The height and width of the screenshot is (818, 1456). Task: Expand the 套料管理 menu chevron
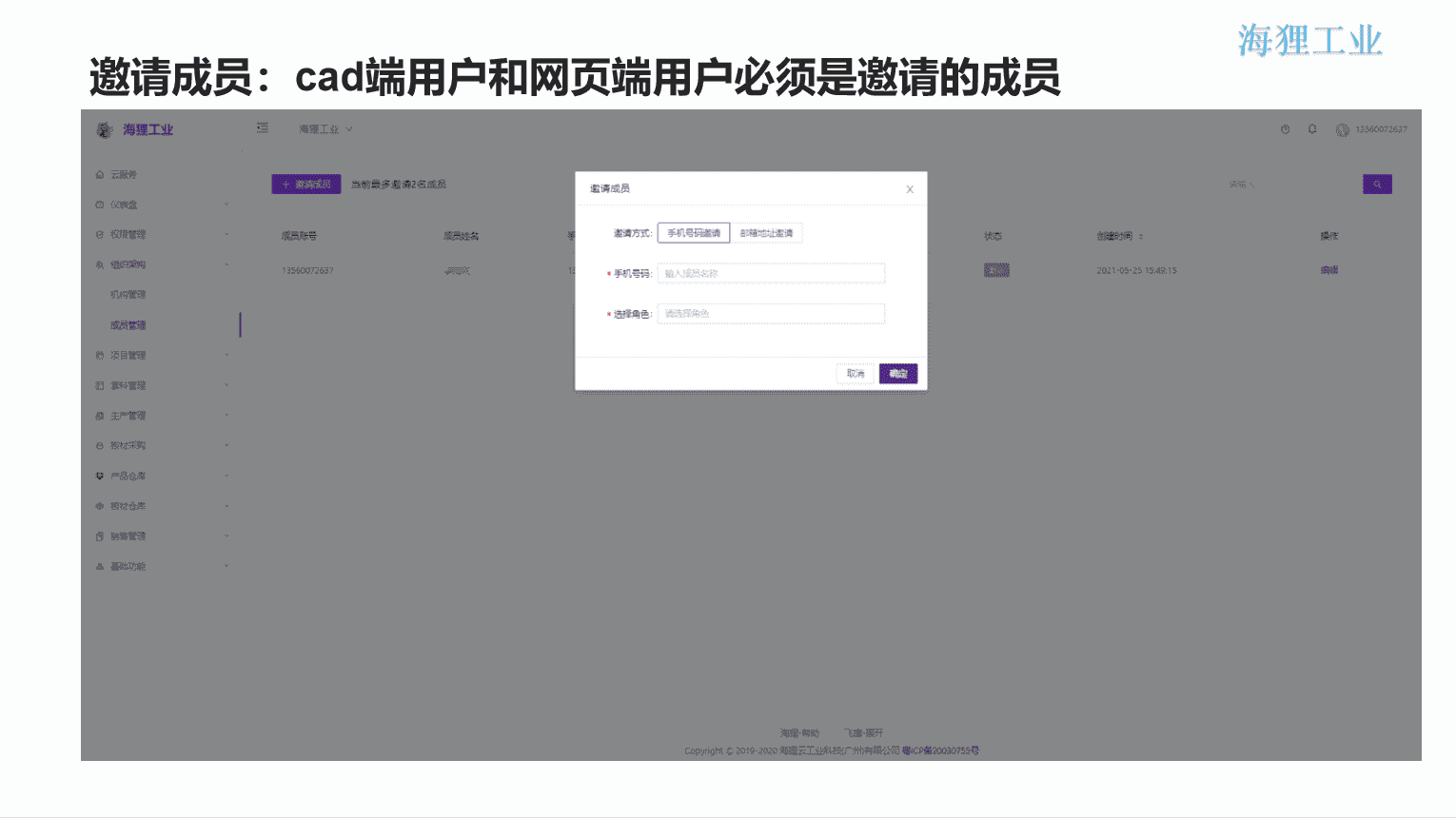226,385
